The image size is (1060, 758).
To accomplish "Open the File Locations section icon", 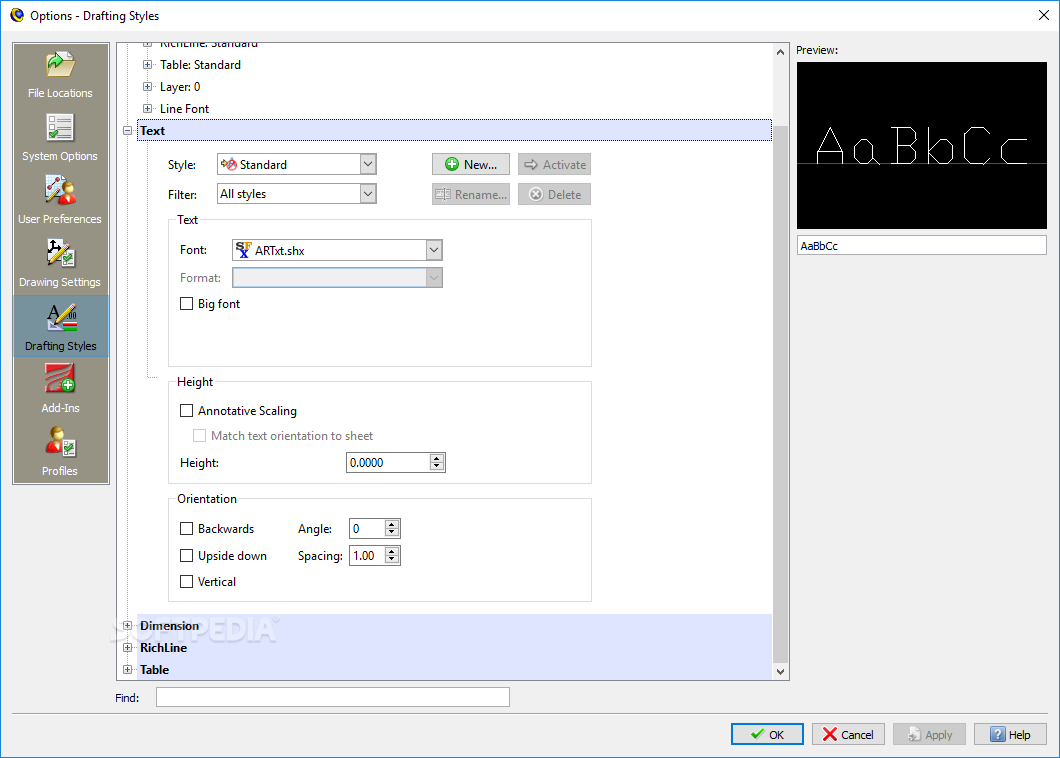I will tap(60, 65).
